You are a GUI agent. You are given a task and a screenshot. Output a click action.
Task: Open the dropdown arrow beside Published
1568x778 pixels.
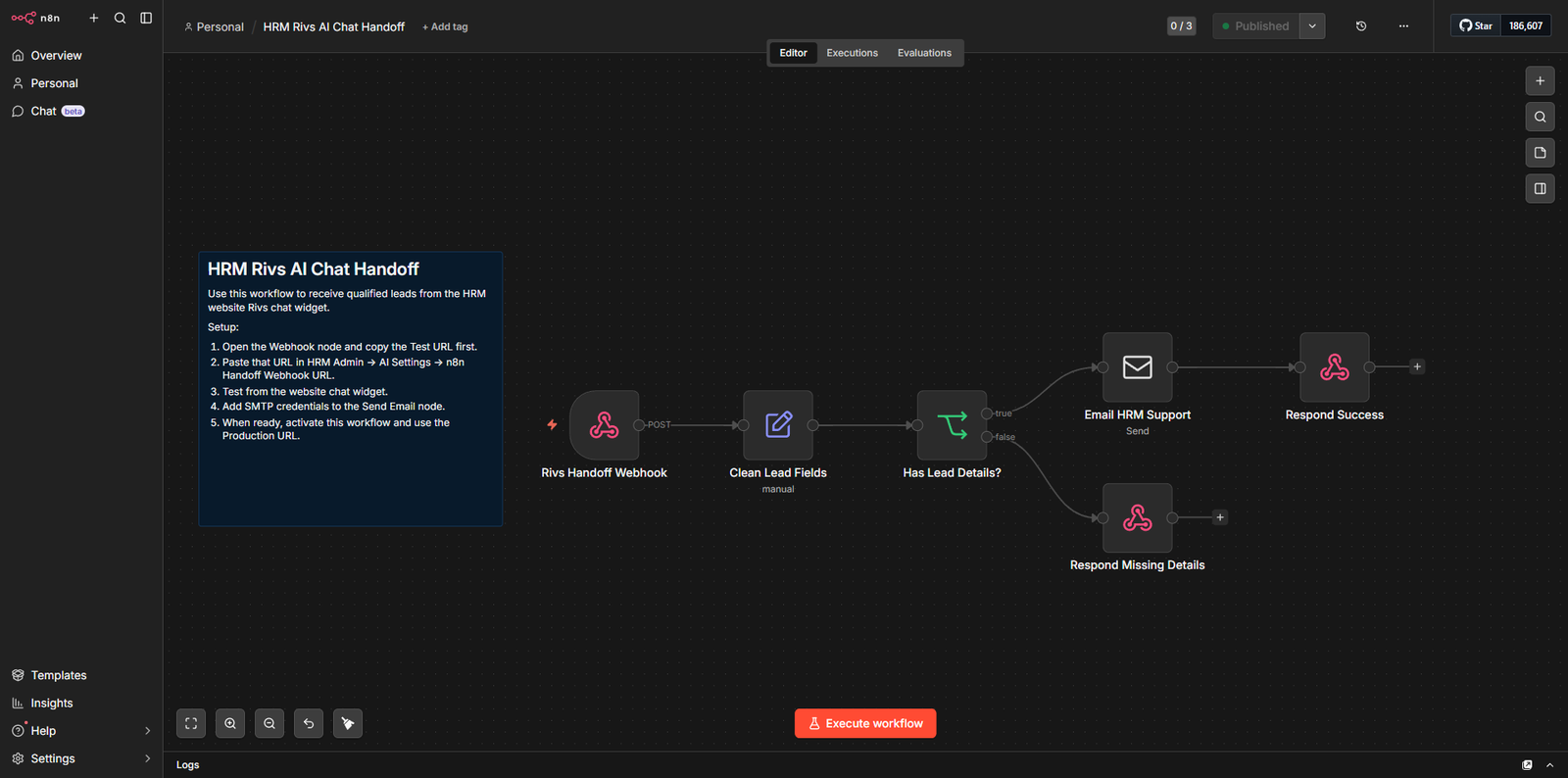pos(1312,26)
